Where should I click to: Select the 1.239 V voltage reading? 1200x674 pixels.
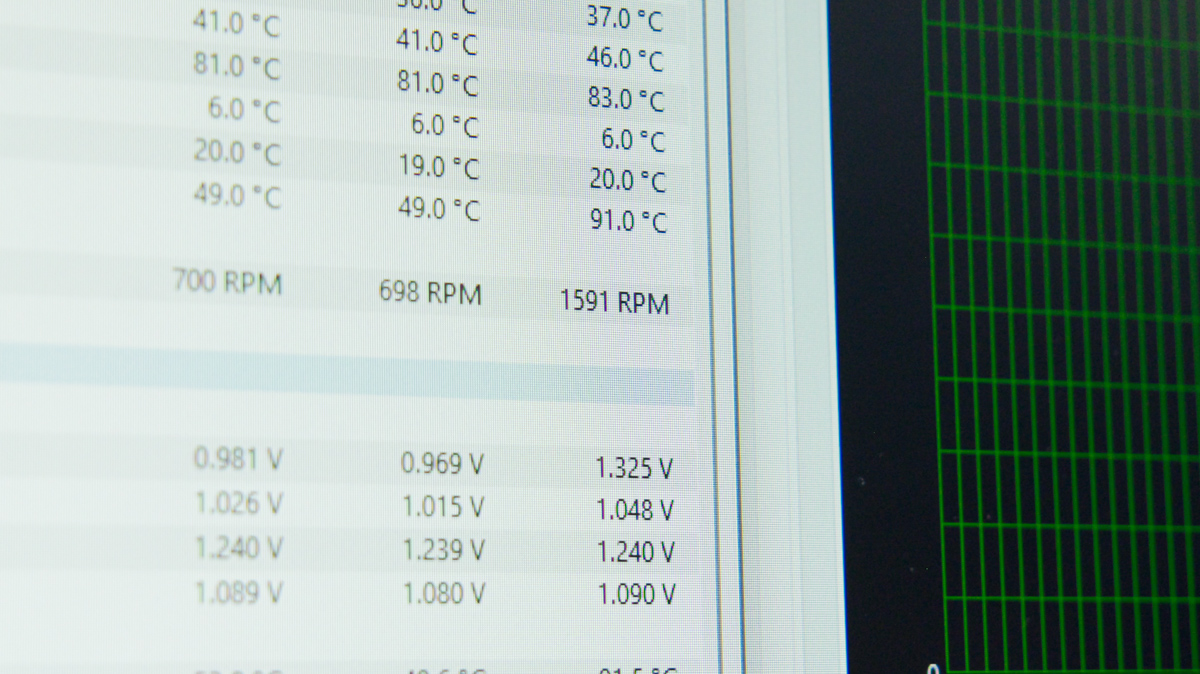pyautogui.click(x=444, y=550)
